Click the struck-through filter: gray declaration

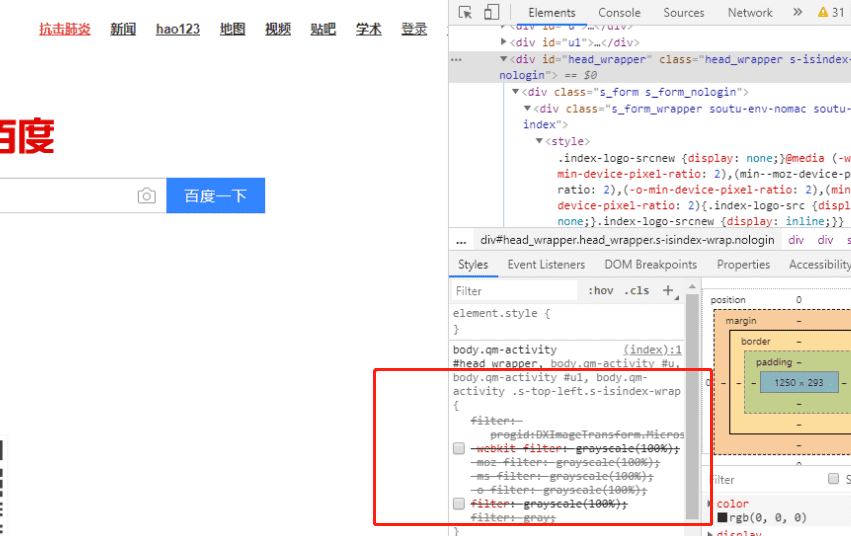click(513, 518)
